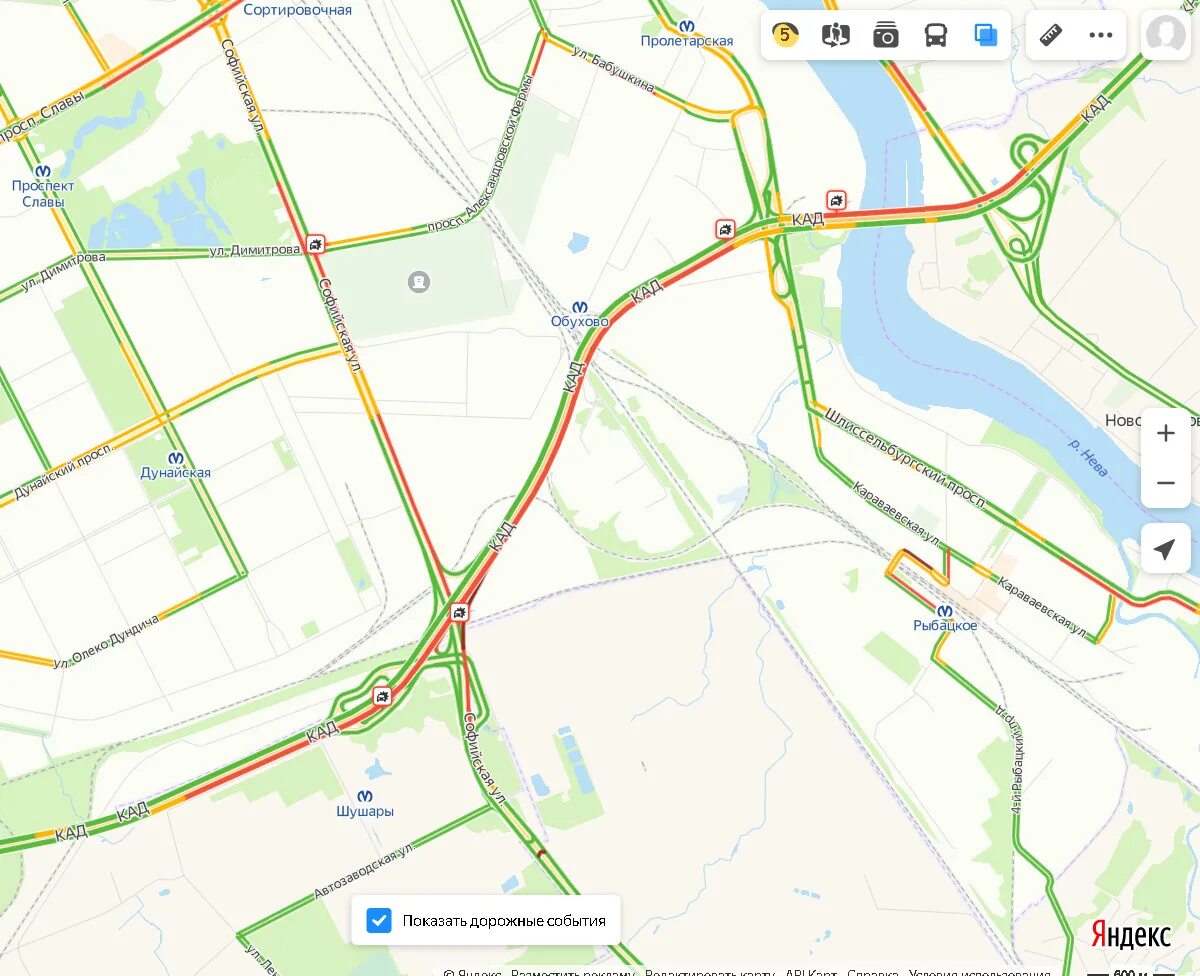This screenshot has height=976, width=1200.
Task: Zoom out with minus button
Action: tap(1166, 483)
